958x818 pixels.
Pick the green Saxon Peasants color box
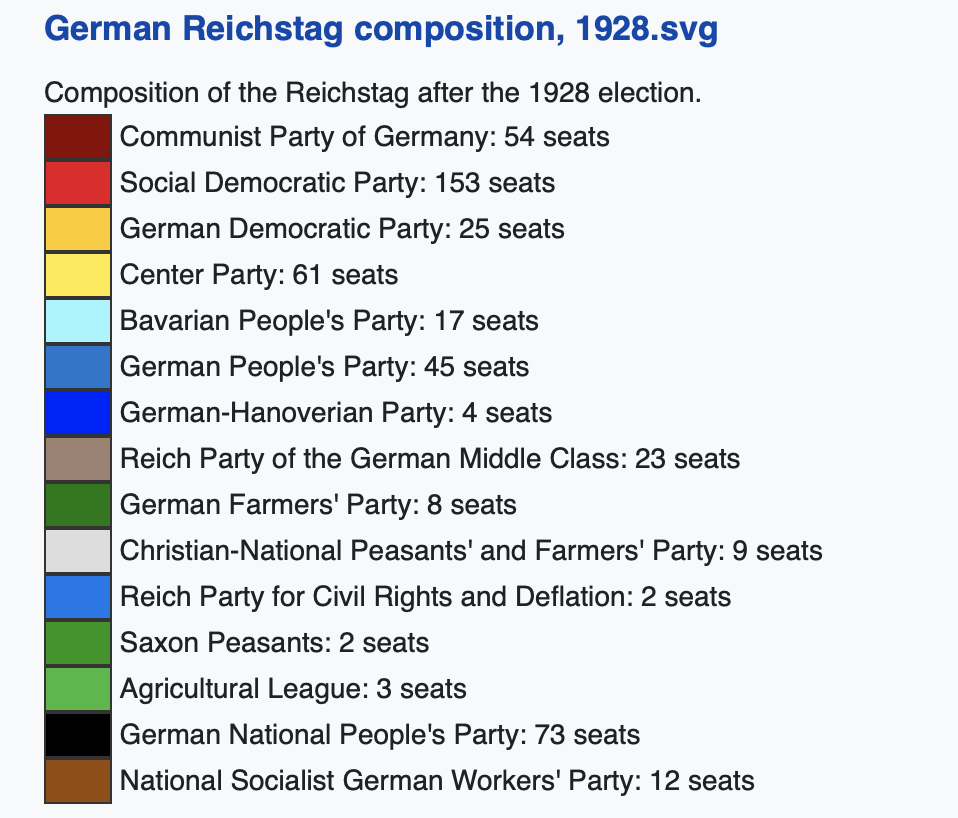(78, 643)
